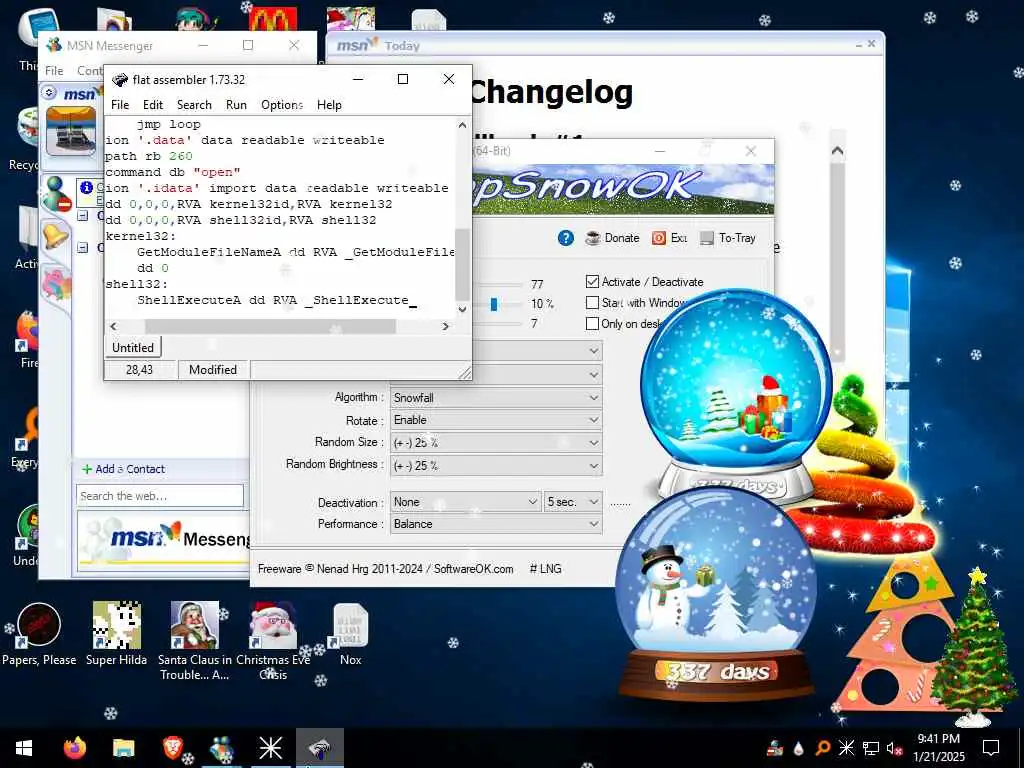Open the Help menu in flat assembler

[329, 104]
